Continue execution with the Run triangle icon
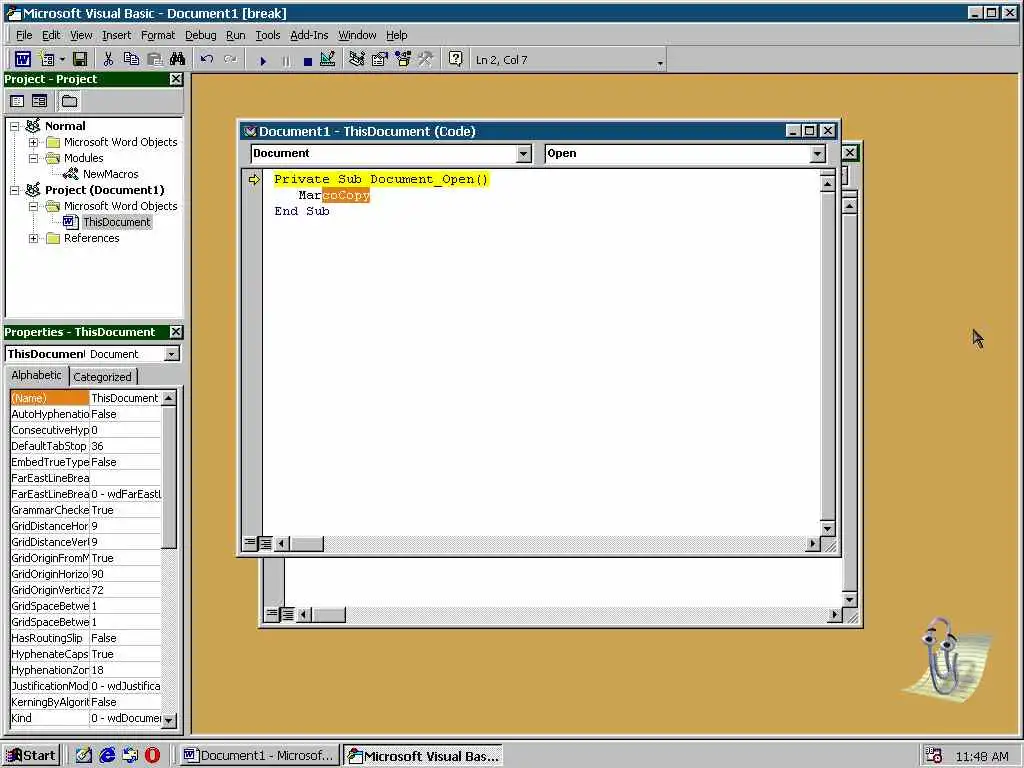1024x768 pixels. [x=263, y=60]
